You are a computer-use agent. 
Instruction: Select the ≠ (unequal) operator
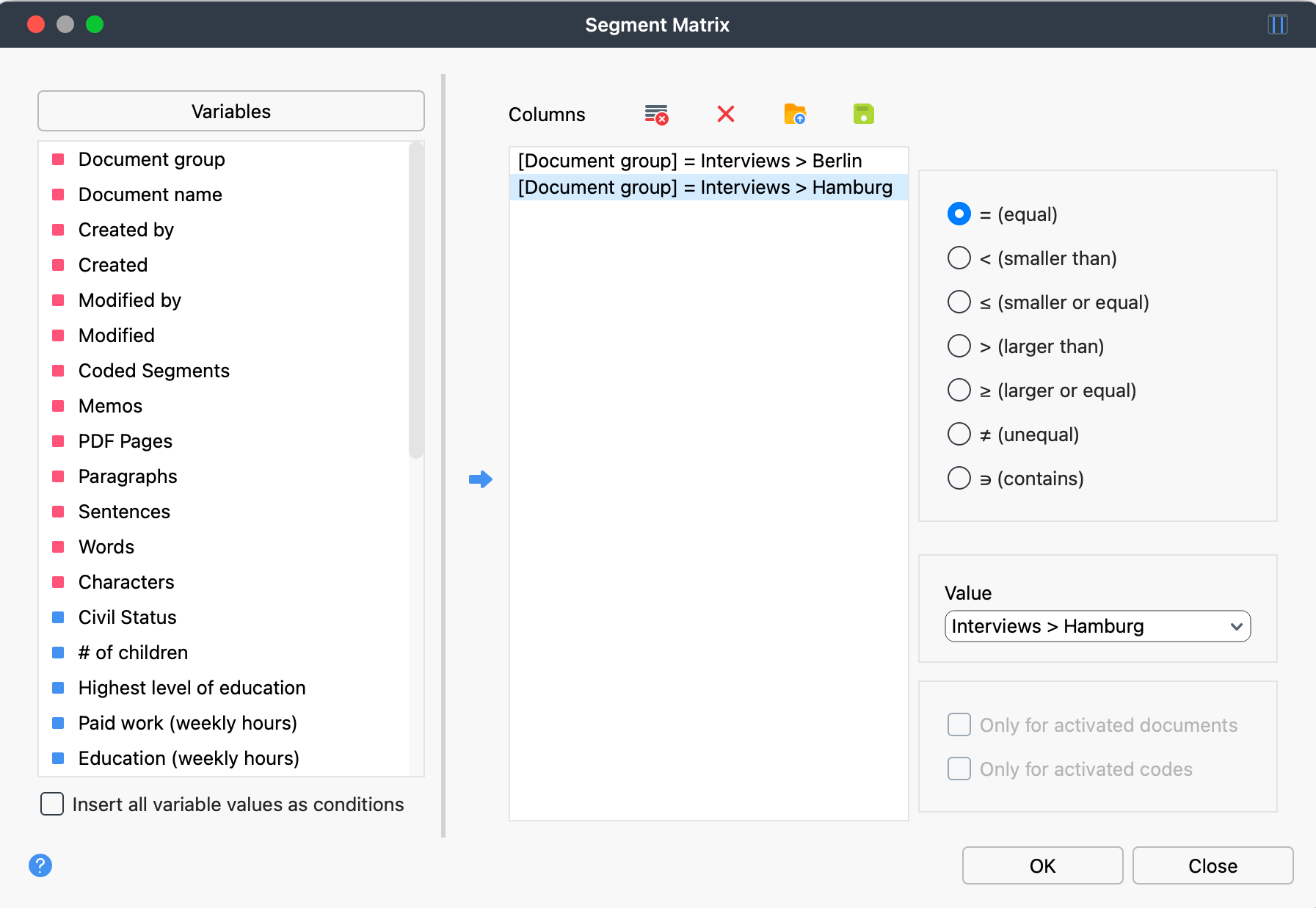[x=959, y=434]
